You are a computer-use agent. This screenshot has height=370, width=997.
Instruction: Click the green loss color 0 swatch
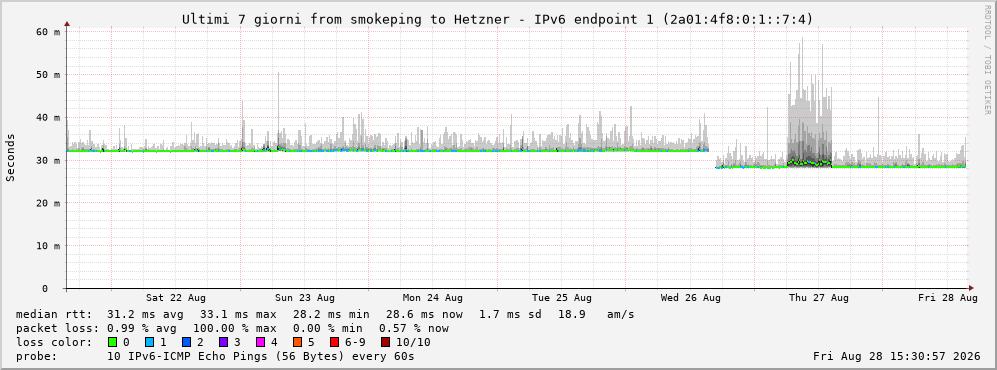(x=113, y=342)
